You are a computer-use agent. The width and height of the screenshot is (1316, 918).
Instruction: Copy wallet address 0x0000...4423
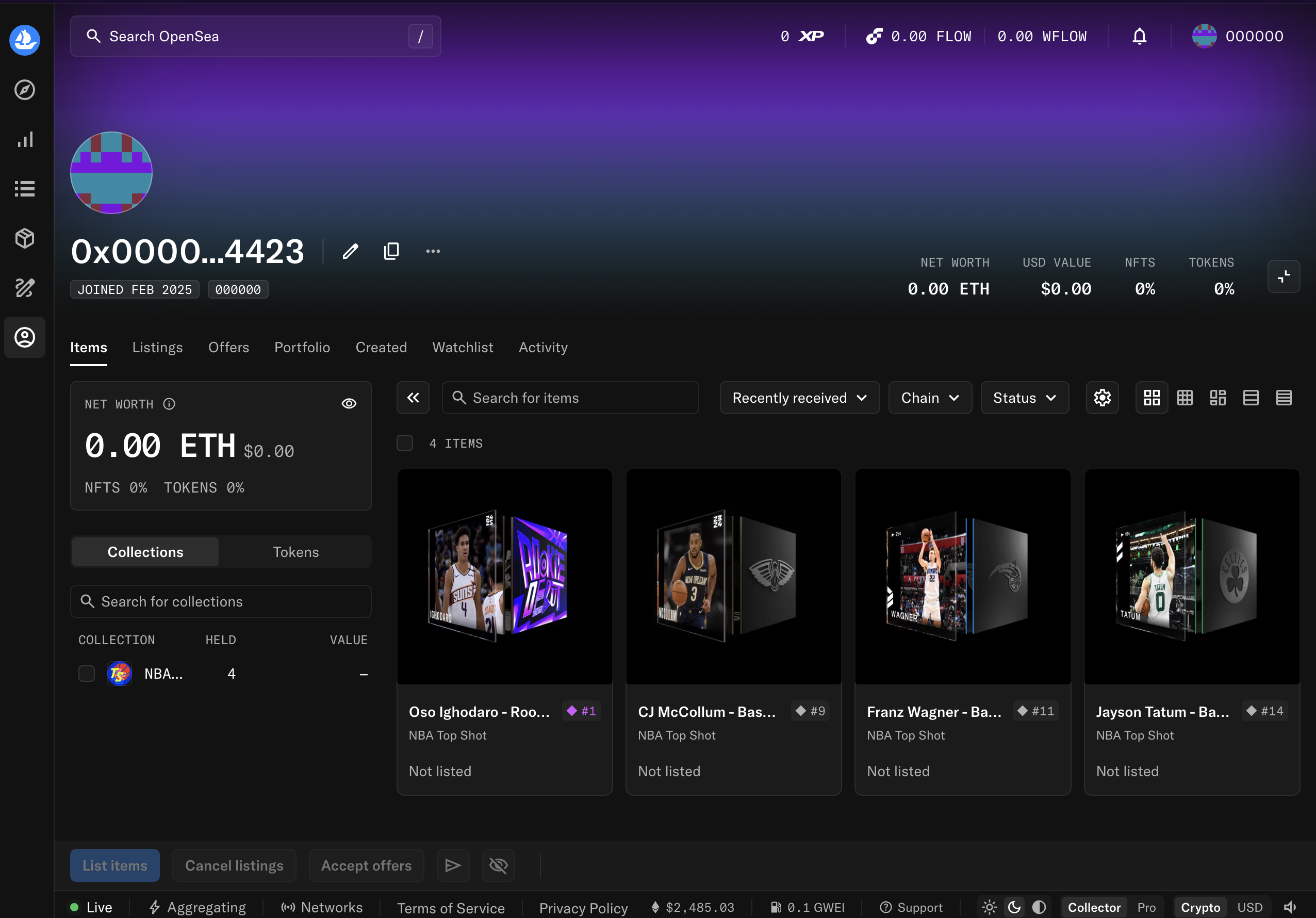[391, 251]
